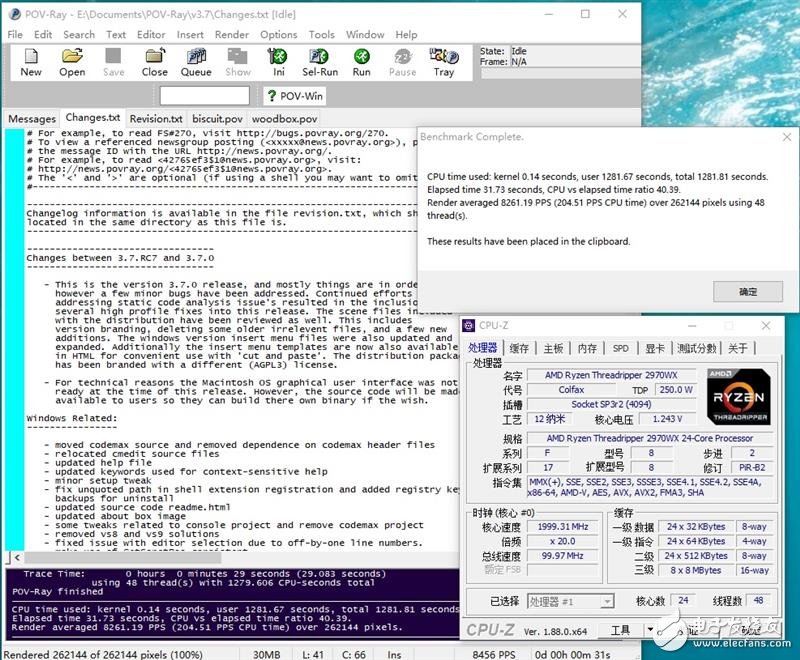Open the render Queue

click(x=196, y=62)
